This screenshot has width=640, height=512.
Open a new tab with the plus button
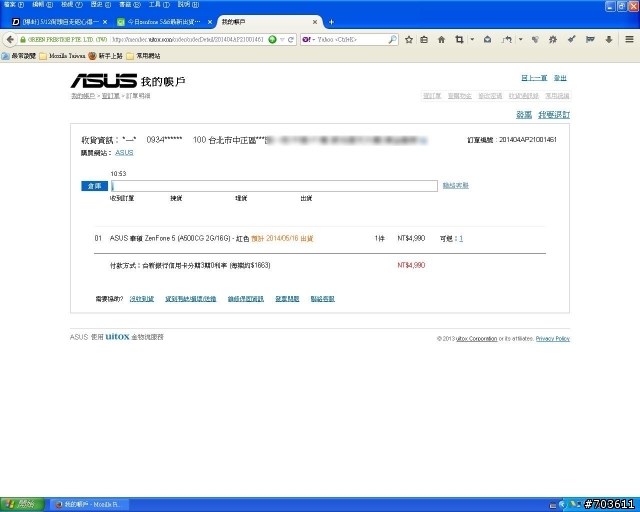[331, 22]
